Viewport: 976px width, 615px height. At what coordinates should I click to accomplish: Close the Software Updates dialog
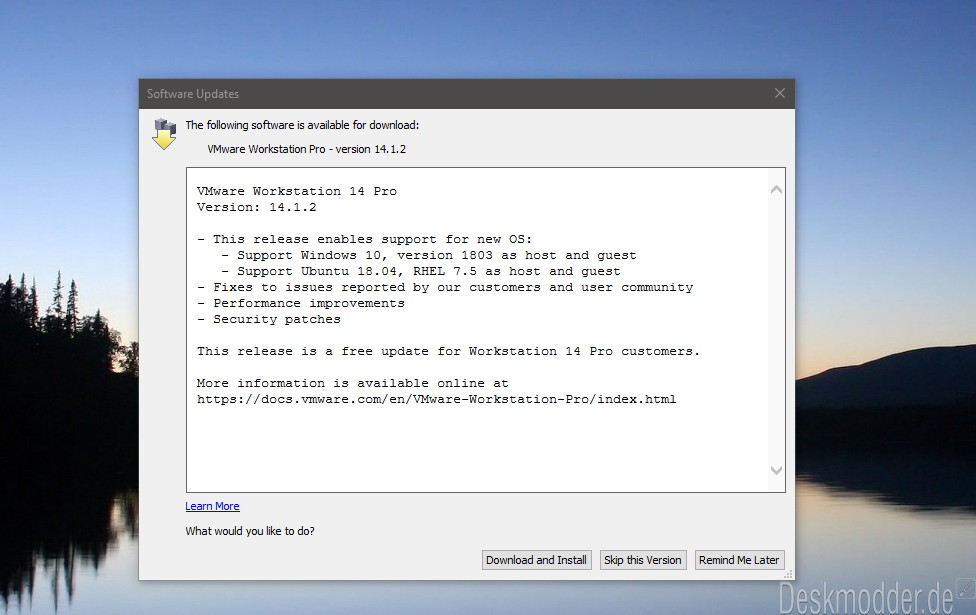click(779, 93)
